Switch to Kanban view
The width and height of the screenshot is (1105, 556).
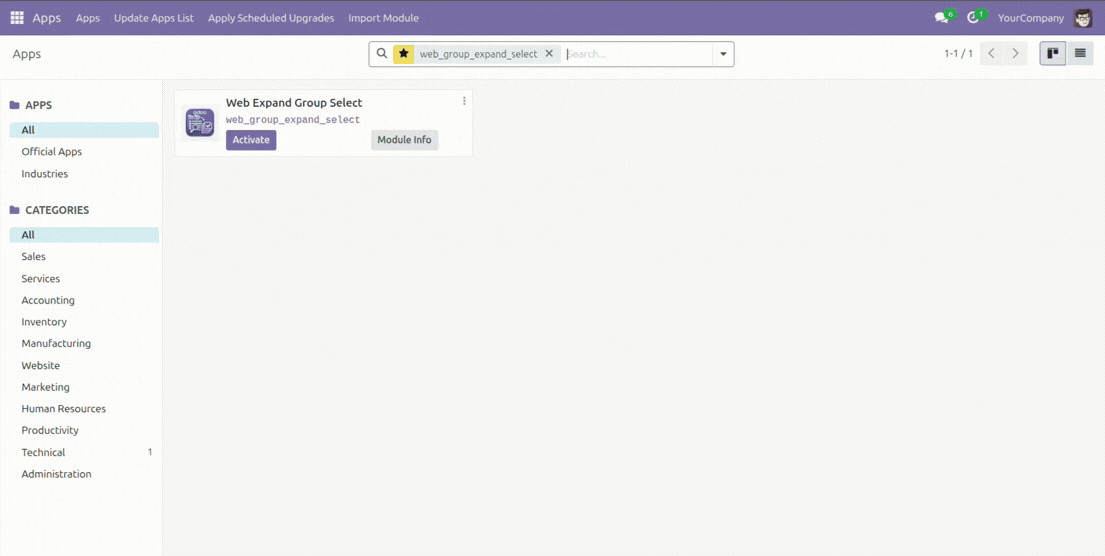(1053, 54)
